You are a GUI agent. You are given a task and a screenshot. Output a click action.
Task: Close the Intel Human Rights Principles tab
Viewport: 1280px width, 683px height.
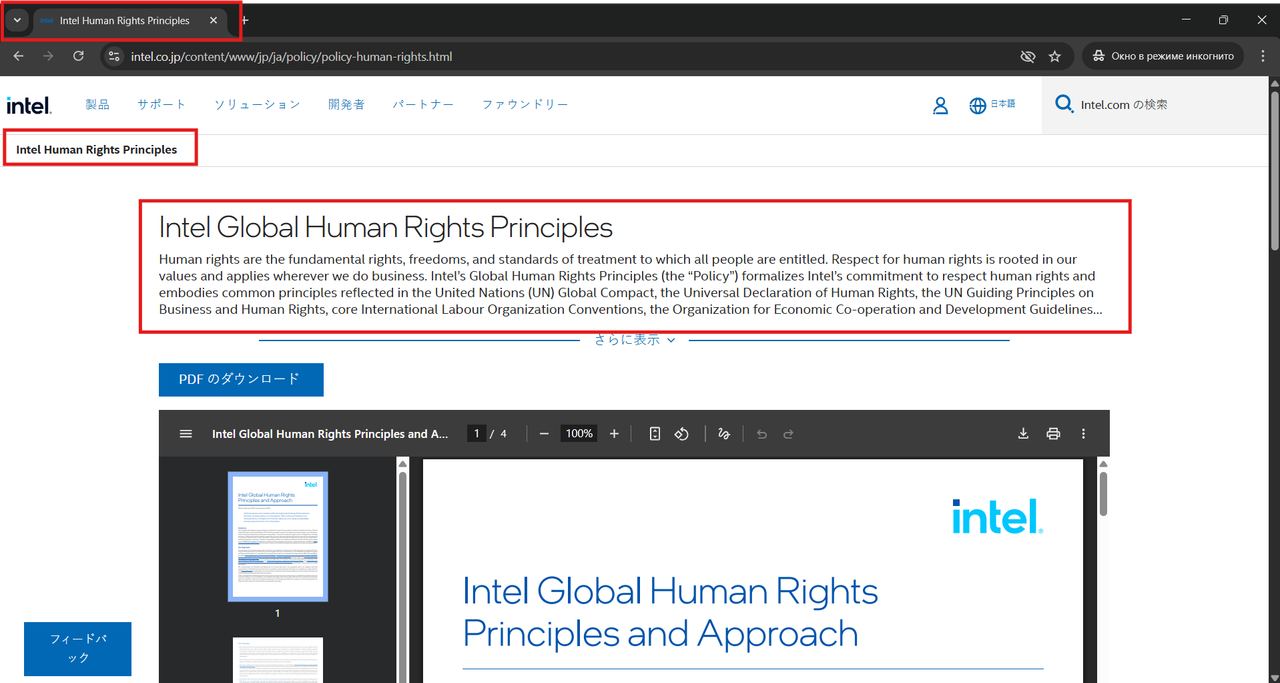pos(214,21)
